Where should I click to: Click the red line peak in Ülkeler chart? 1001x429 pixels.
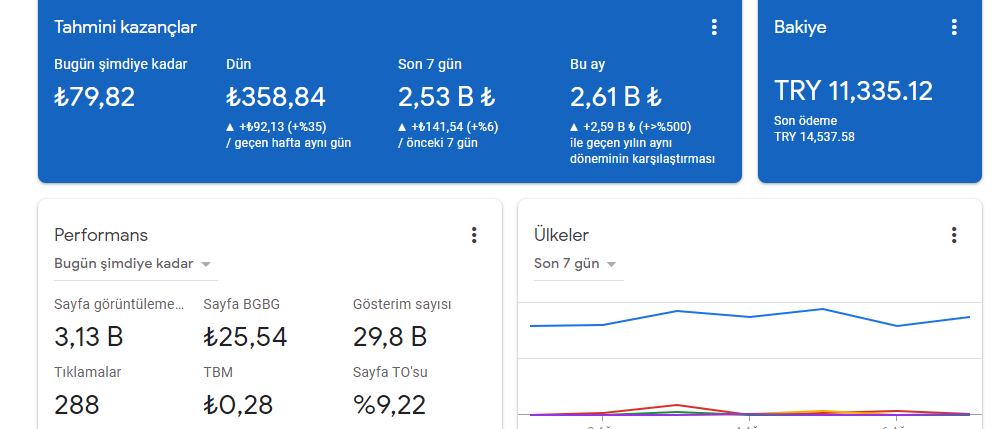(x=677, y=405)
